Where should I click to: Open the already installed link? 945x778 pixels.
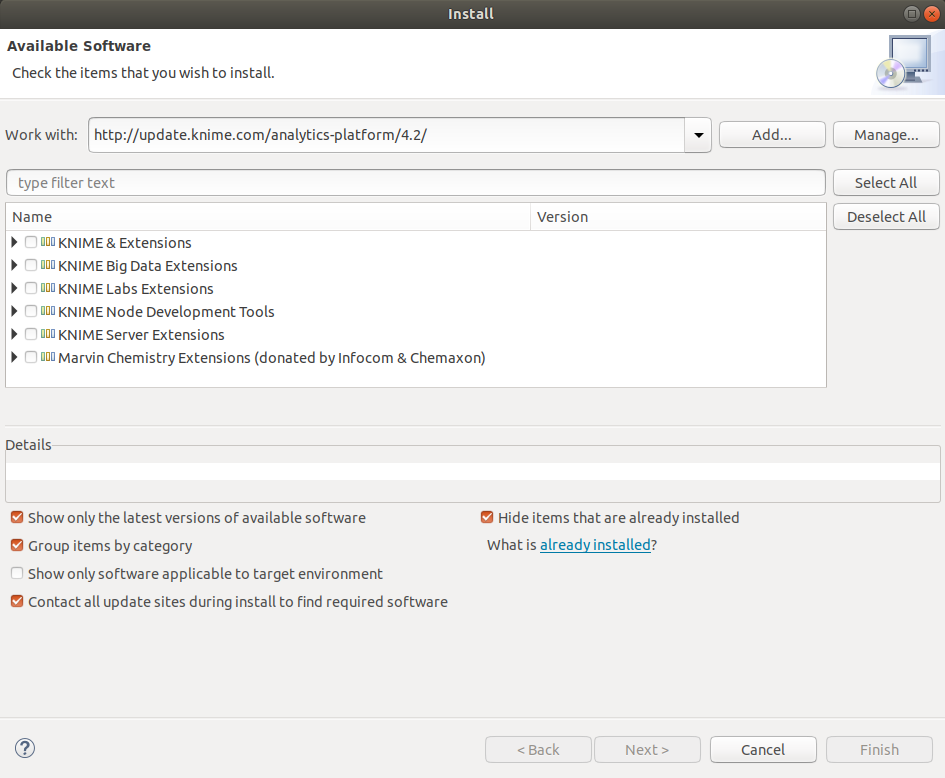595,545
